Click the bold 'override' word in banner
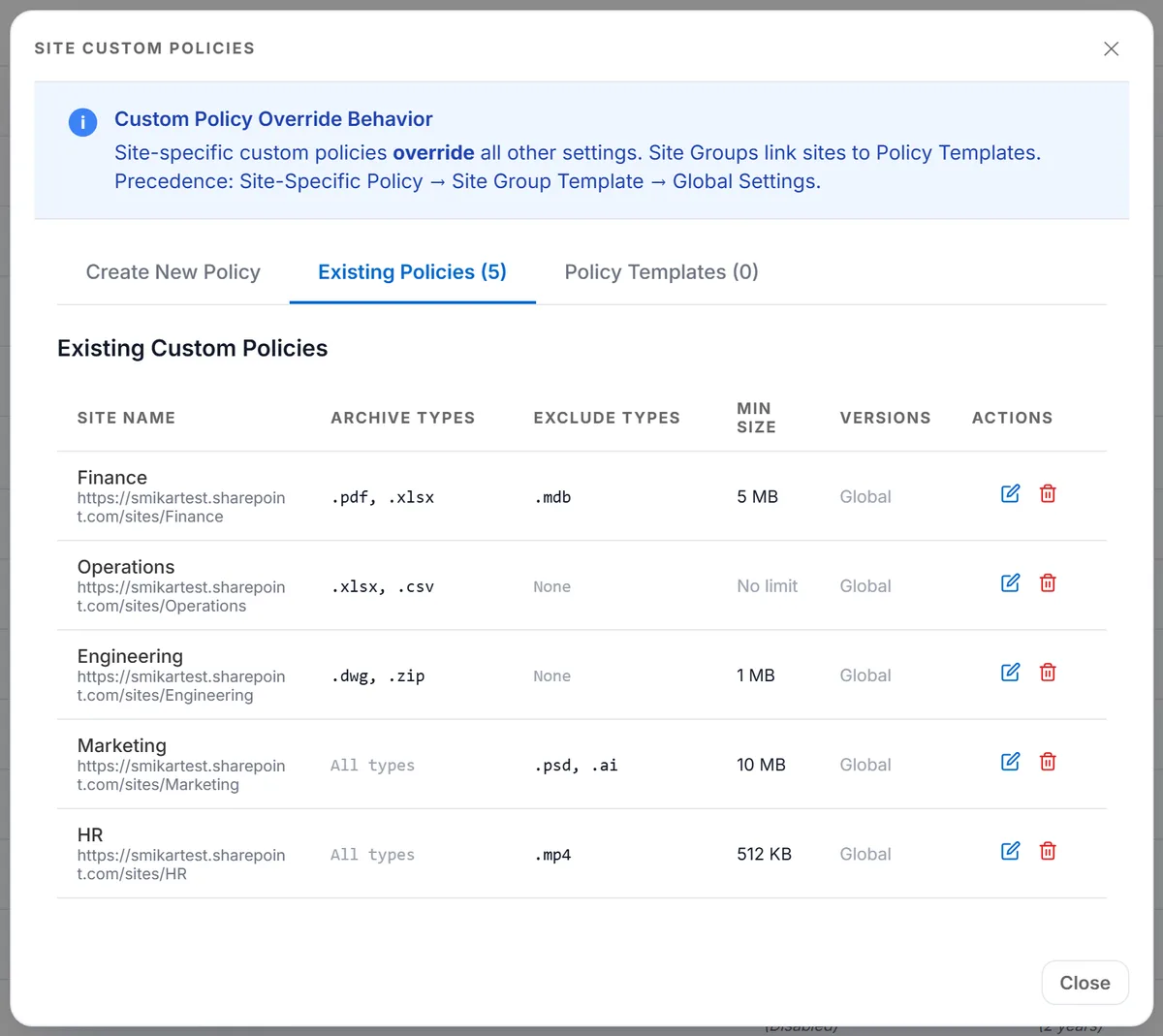This screenshot has width=1163, height=1036. pos(433,152)
